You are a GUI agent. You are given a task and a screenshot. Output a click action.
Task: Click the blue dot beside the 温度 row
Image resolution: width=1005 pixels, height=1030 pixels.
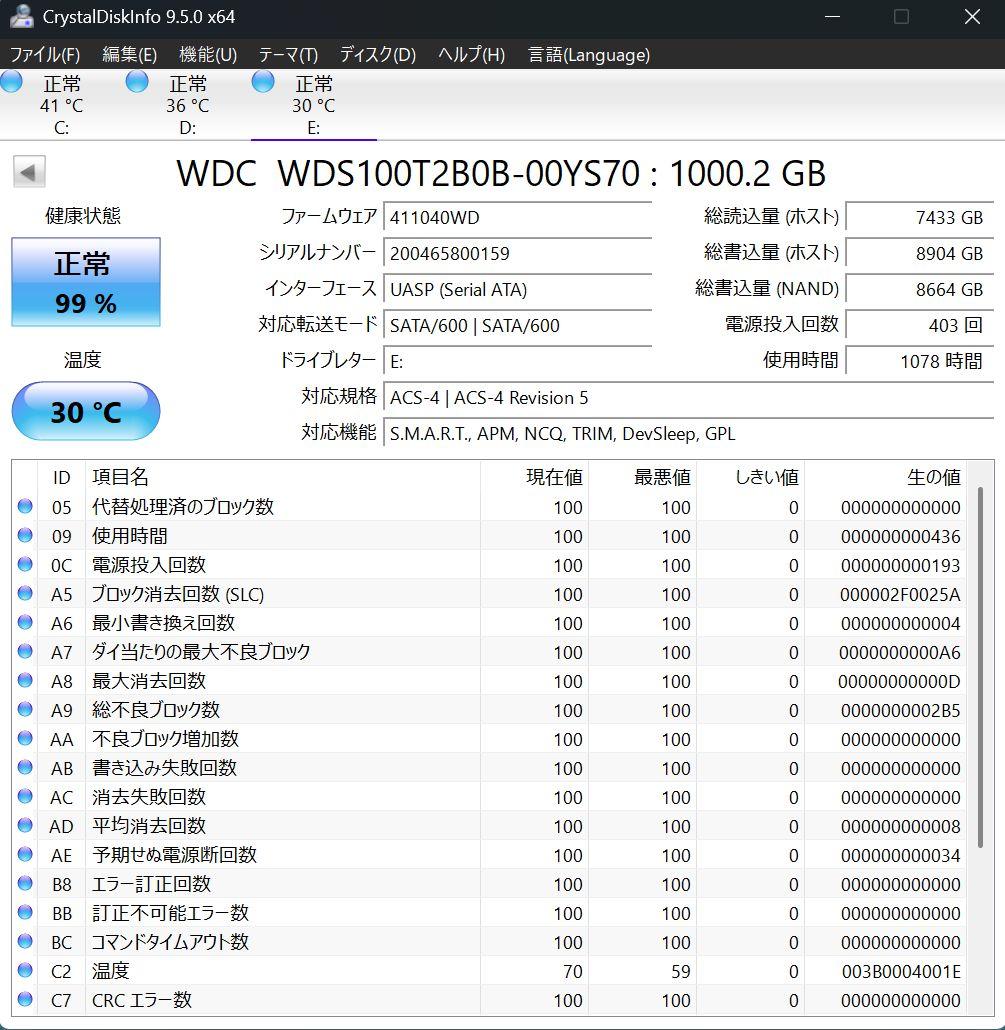coord(25,971)
